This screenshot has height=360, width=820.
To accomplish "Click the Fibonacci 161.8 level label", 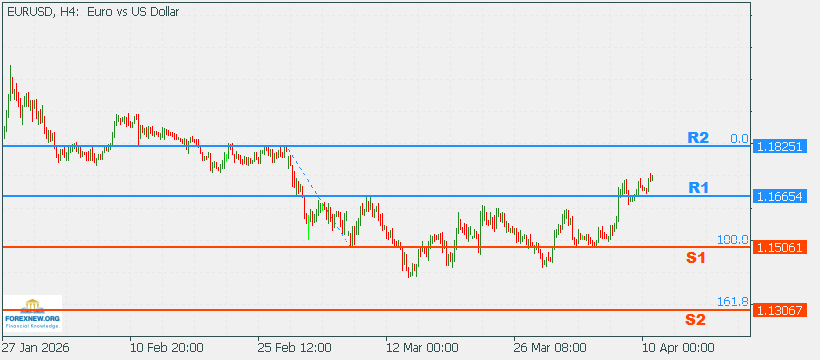I will click(x=733, y=302).
